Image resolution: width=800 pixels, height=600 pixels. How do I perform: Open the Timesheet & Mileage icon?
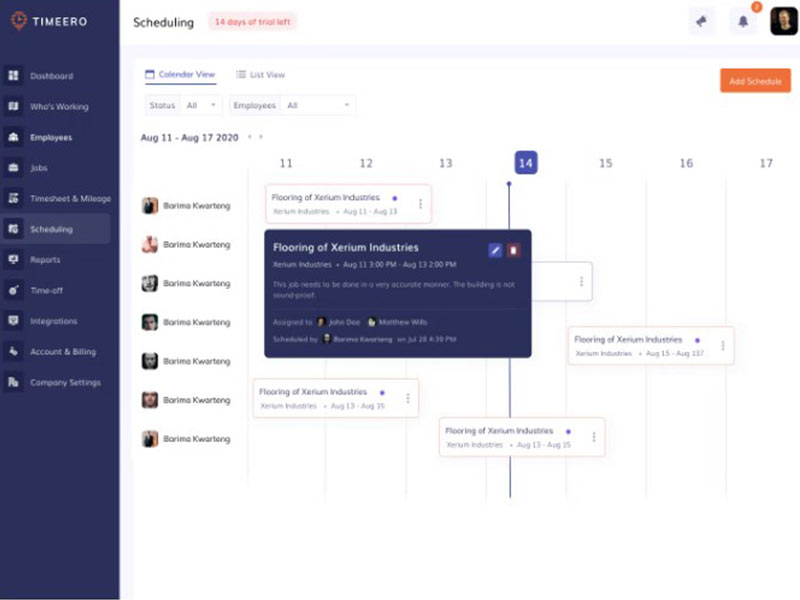13,198
